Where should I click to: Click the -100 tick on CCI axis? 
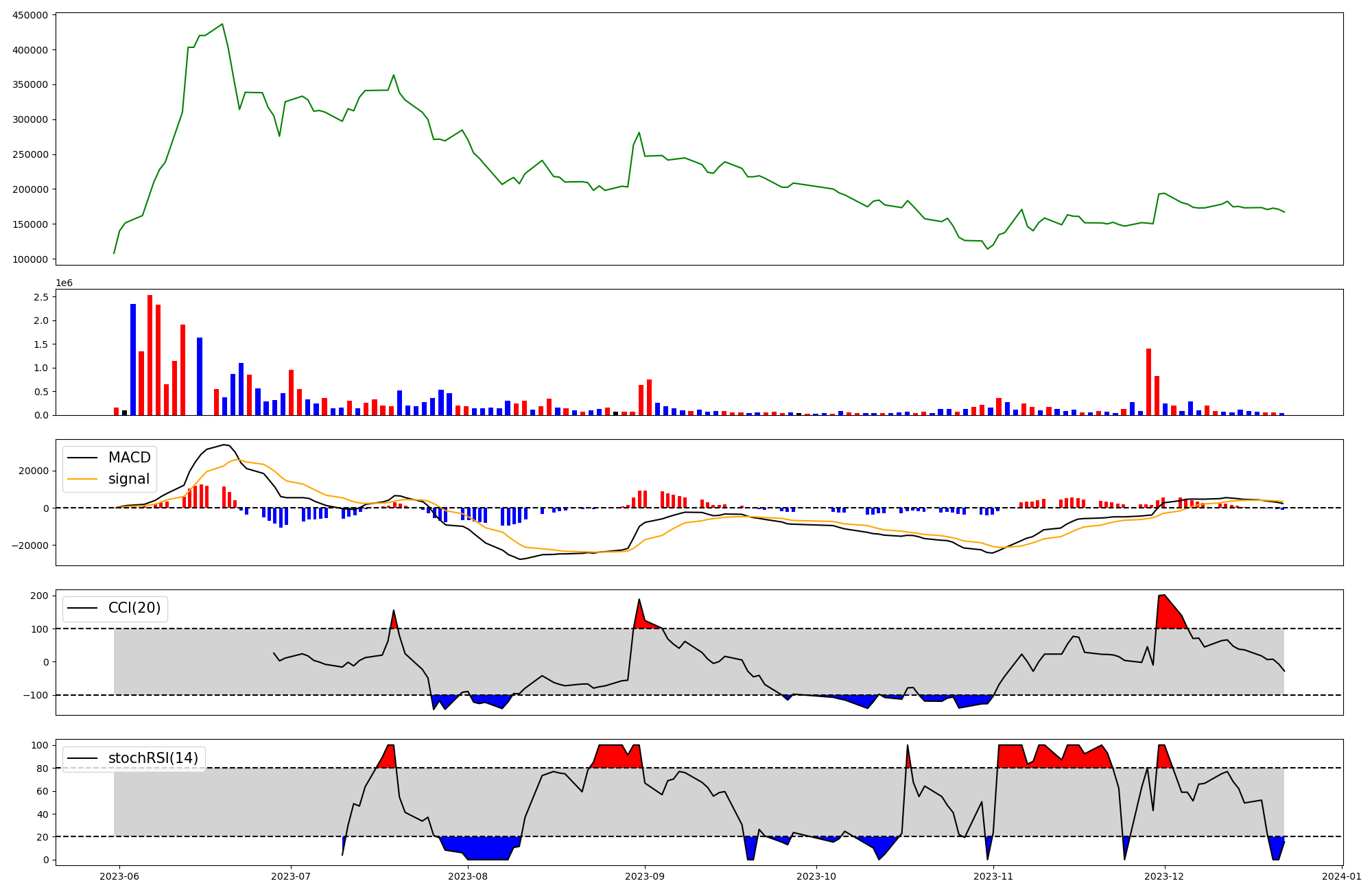(x=35, y=695)
